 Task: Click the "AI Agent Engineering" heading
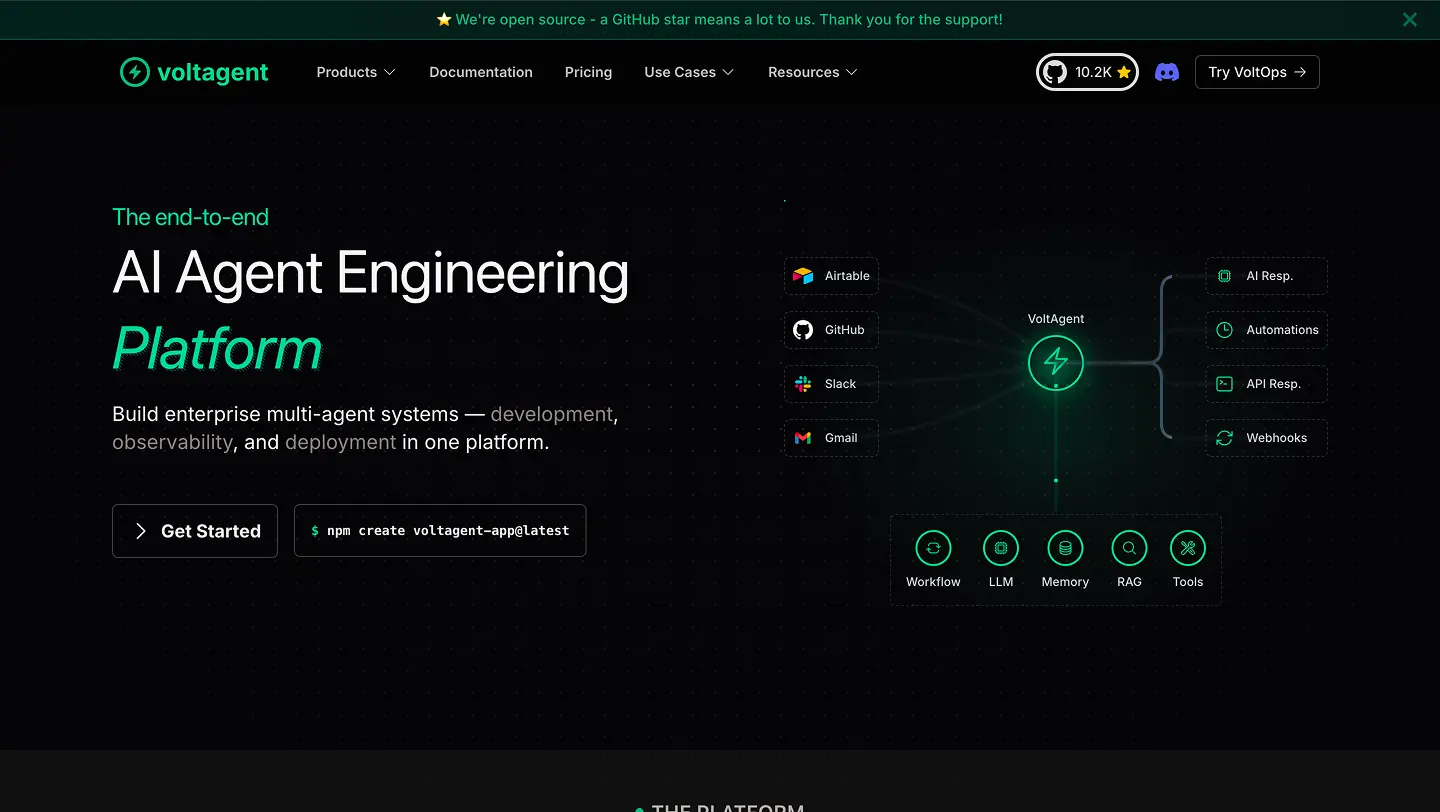pyautogui.click(x=371, y=274)
